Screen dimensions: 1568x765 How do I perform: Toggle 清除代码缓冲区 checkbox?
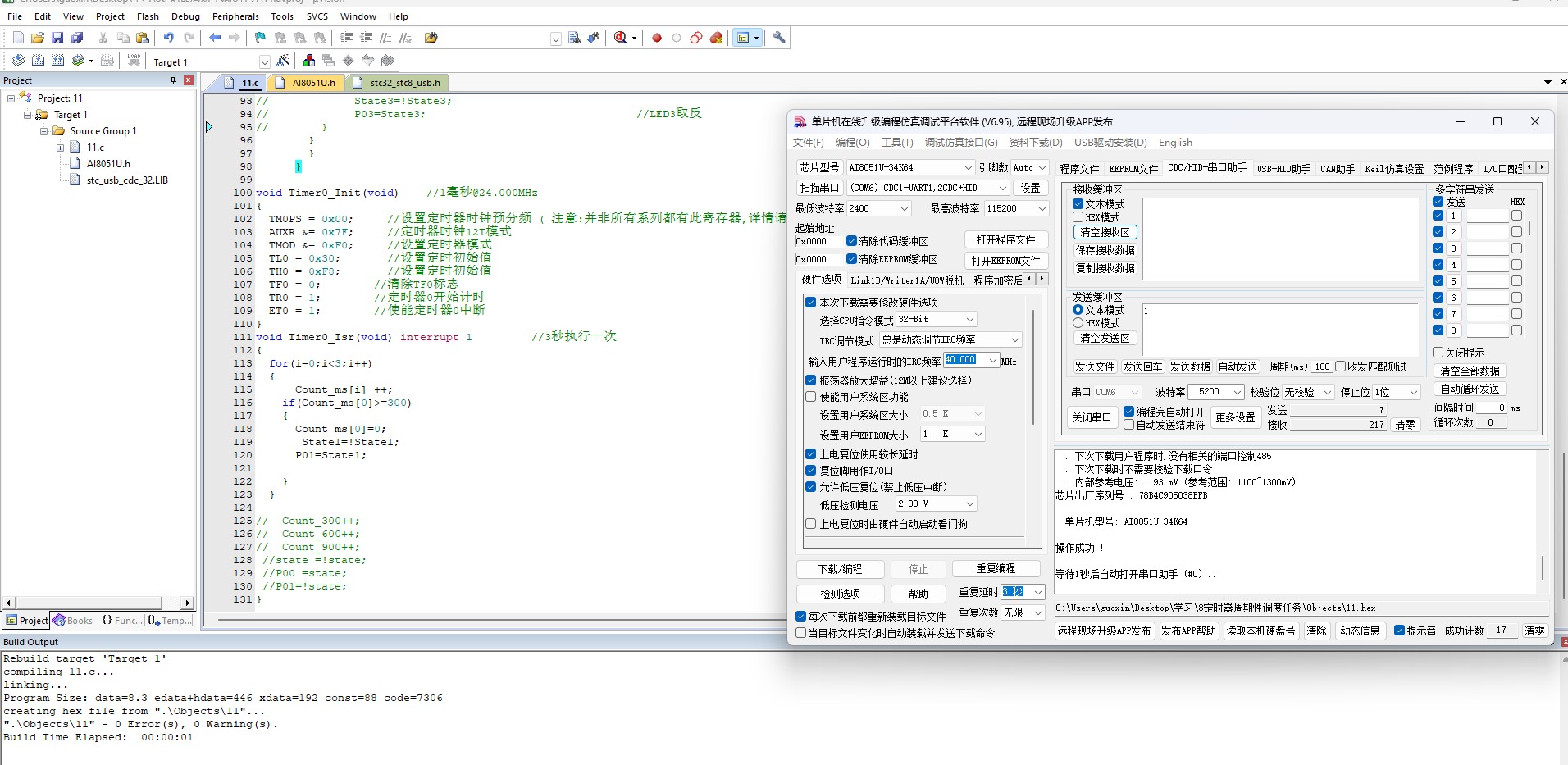click(851, 241)
